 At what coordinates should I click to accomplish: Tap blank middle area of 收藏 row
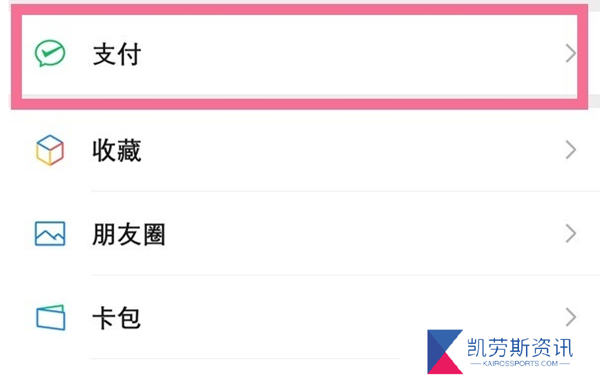[x=344, y=150]
